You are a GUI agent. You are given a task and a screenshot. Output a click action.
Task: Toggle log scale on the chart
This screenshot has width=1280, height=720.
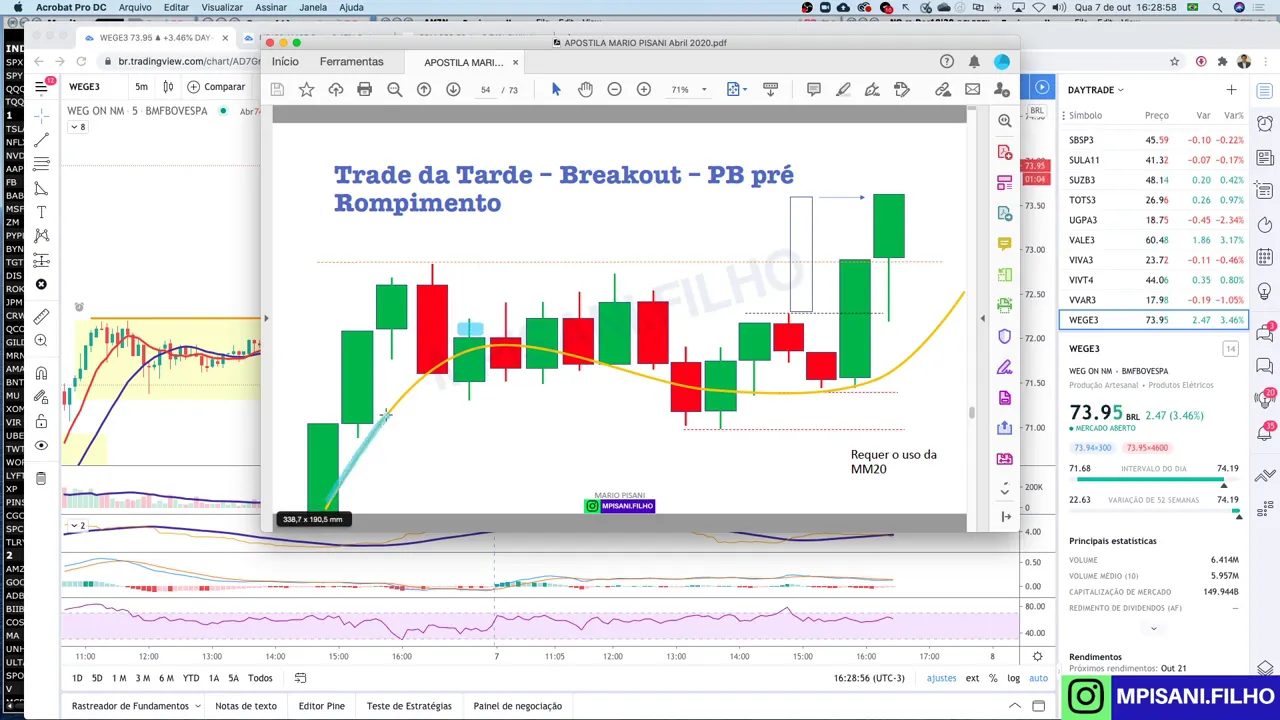(x=1014, y=678)
